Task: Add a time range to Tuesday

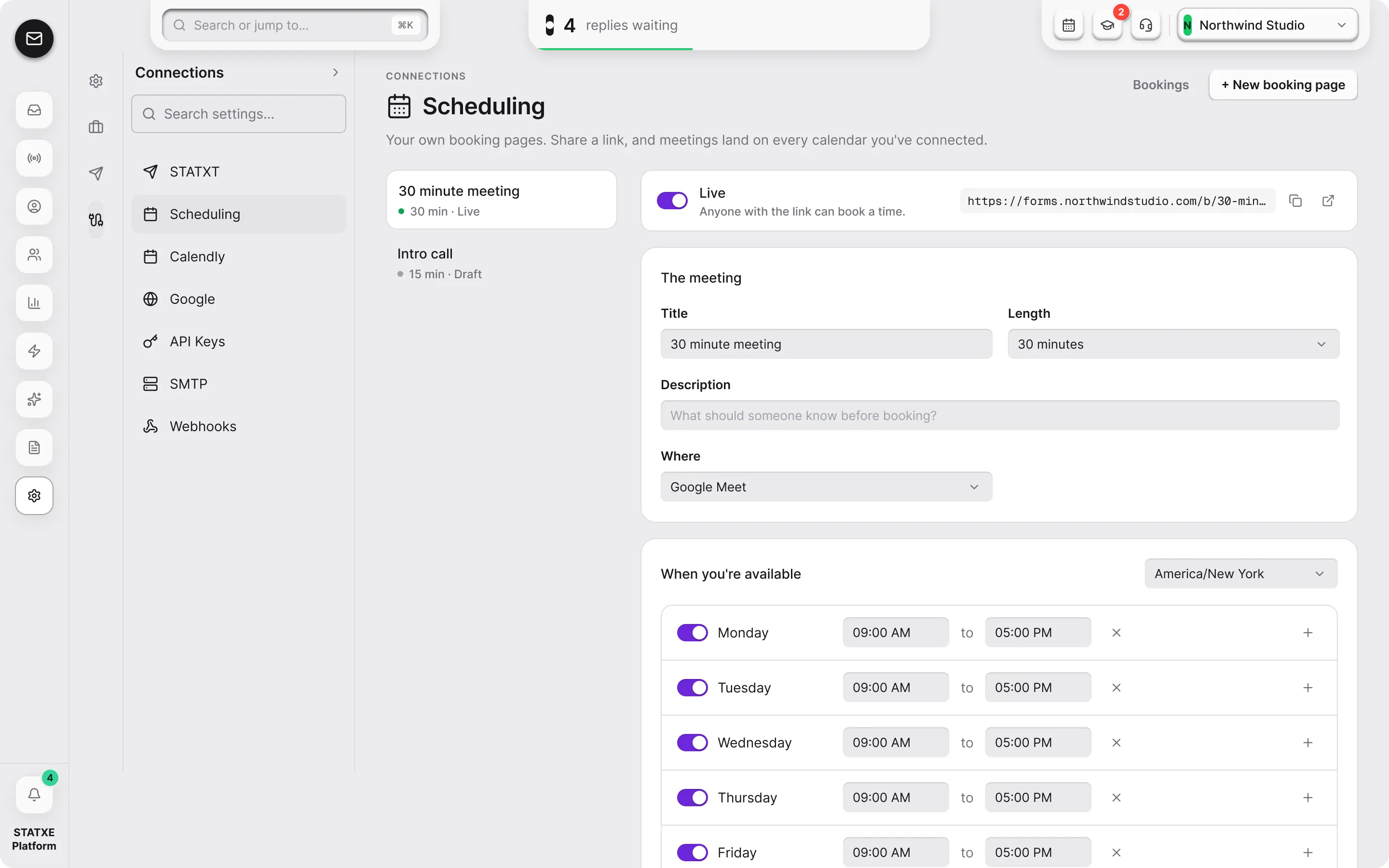Action: pyautogui.click(x=1307, y=688)
